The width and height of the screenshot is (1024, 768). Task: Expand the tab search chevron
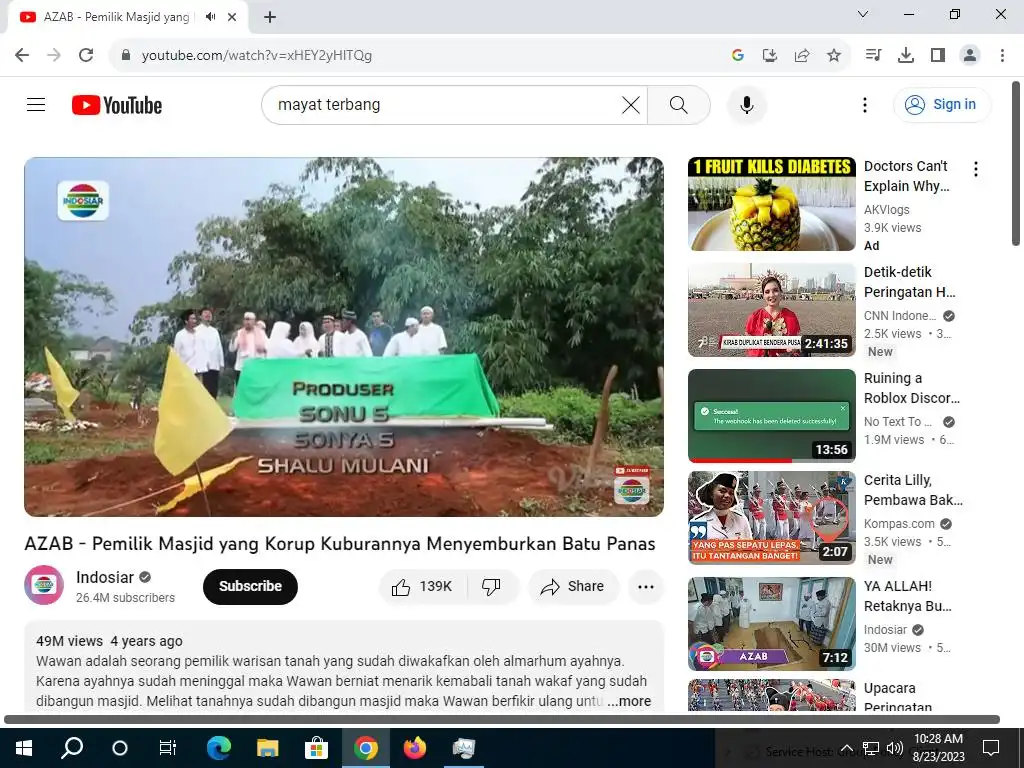(863, 14)
